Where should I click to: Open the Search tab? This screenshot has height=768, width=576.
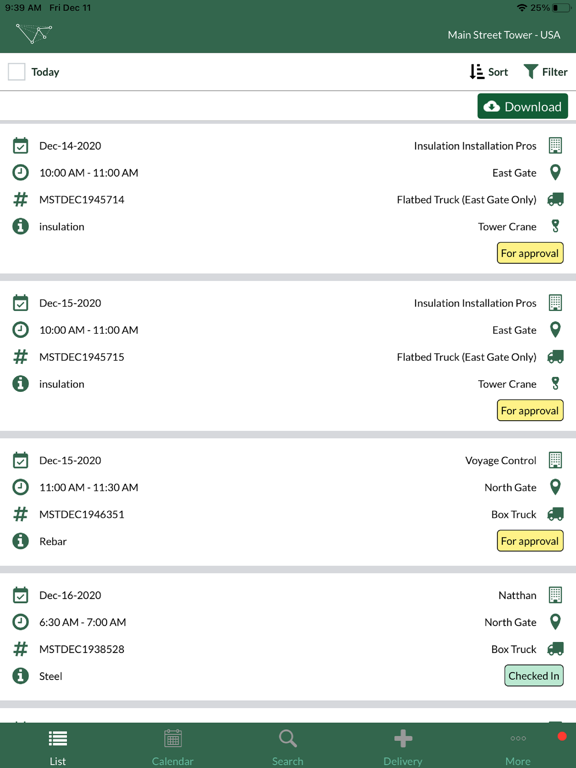tap(288, 747)
